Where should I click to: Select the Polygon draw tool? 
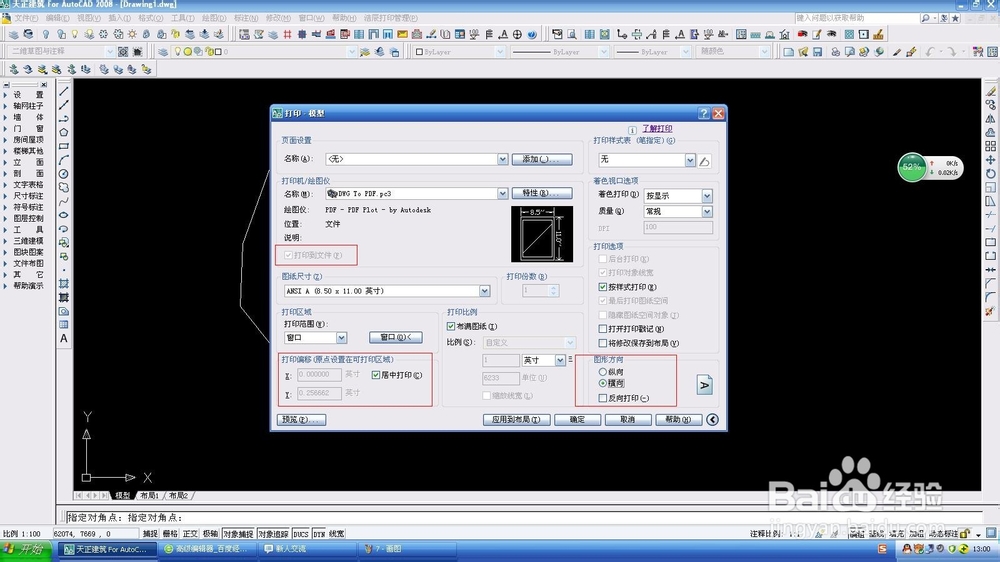point(64,132)
